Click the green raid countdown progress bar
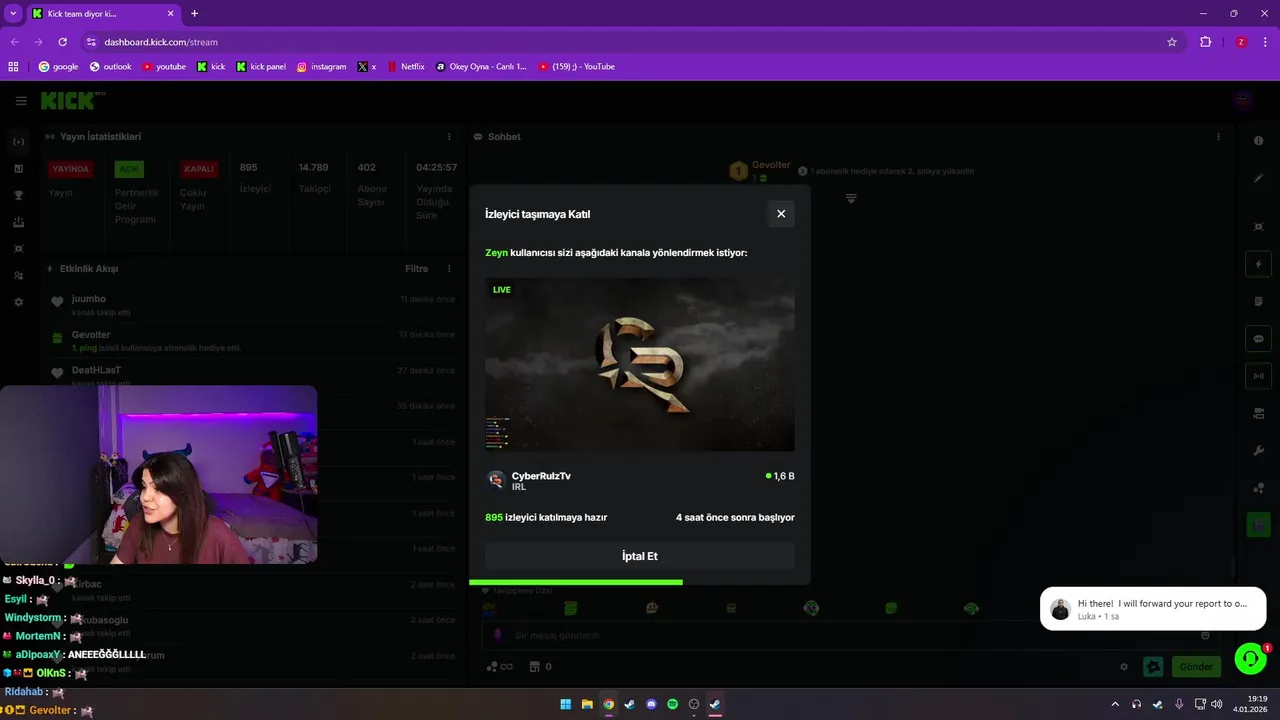1280x720 pixels. 576,582
